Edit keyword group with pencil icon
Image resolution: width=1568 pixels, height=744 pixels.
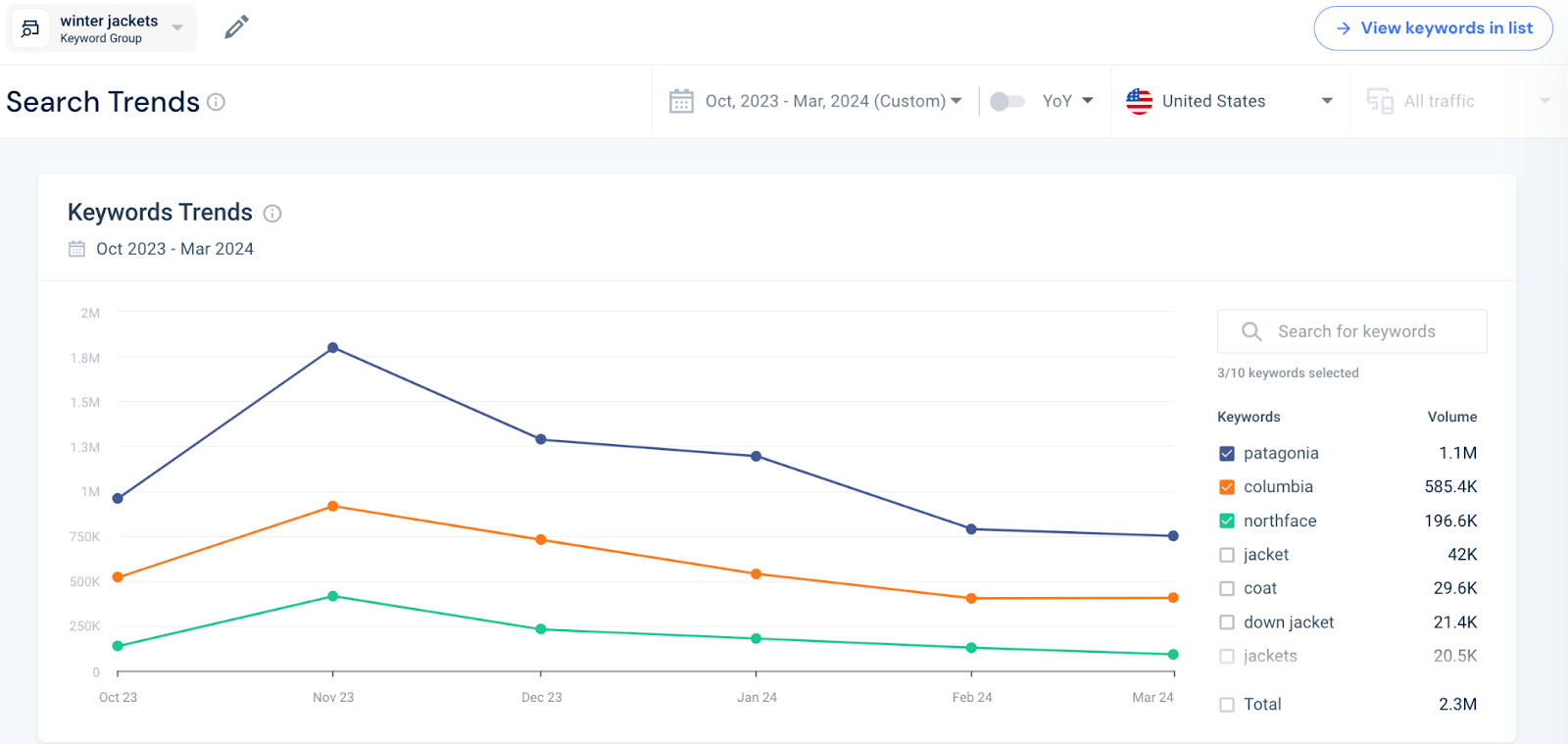tap(236, 27)
